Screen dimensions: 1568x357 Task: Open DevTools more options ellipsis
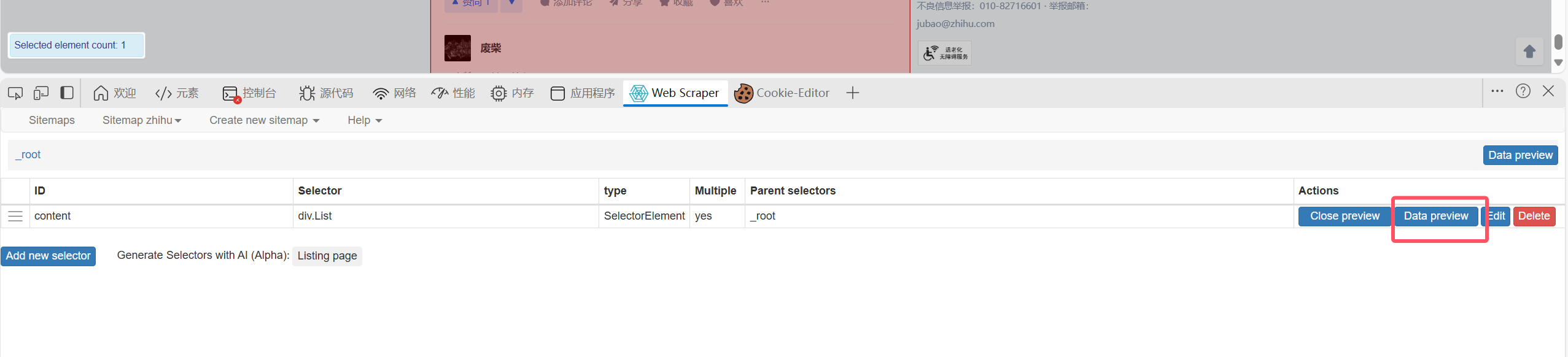coord(1497,91)
